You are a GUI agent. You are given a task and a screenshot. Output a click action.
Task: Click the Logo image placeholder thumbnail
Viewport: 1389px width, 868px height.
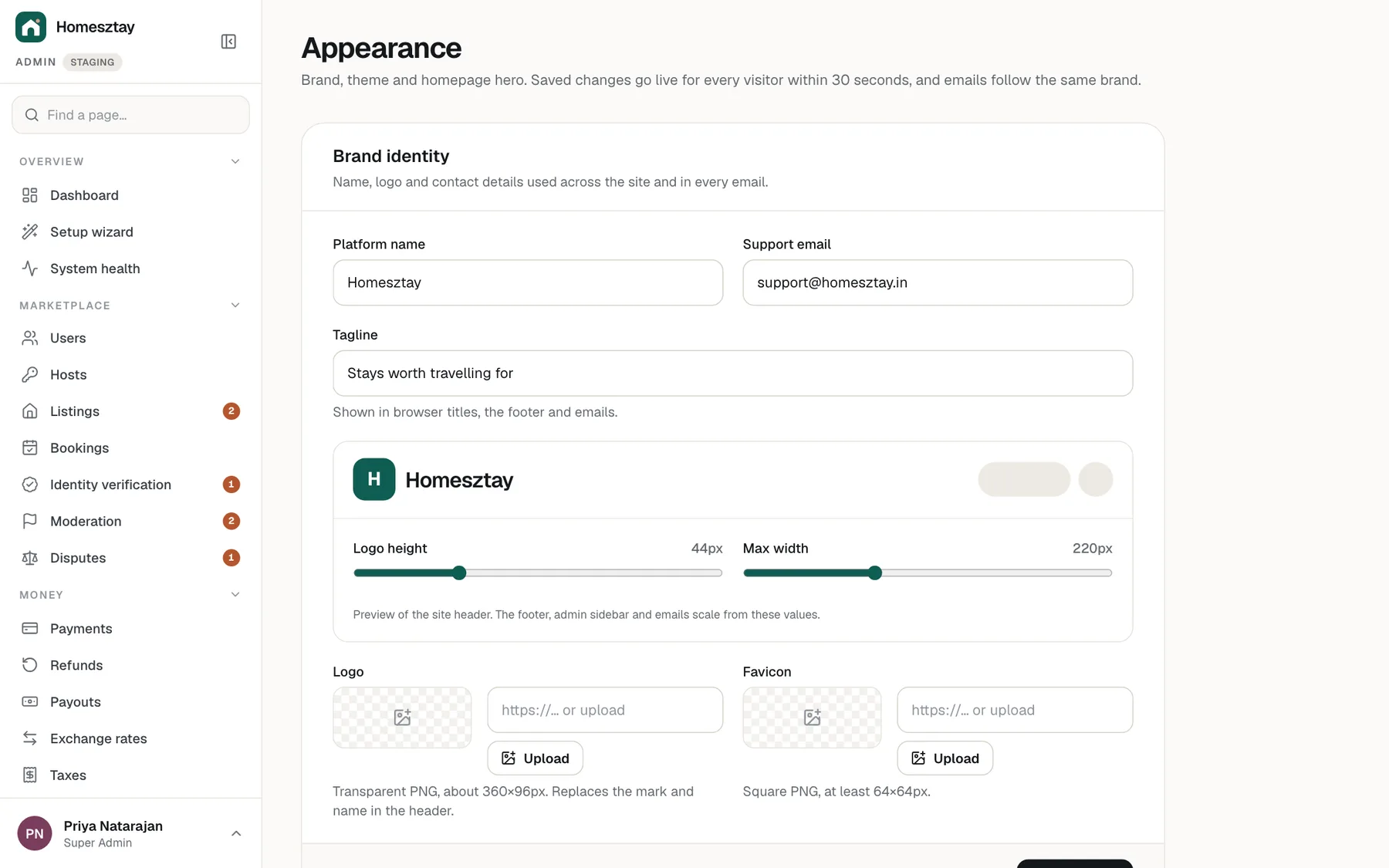click(x=402, y=718)
